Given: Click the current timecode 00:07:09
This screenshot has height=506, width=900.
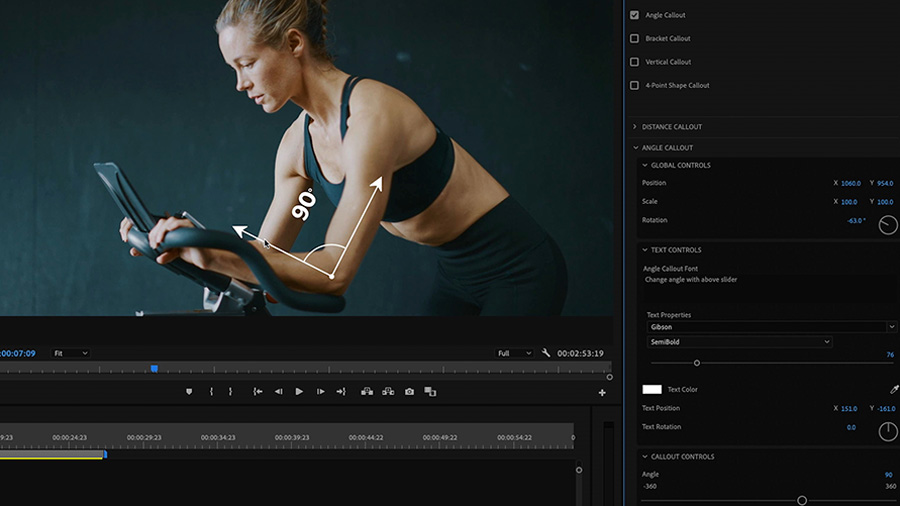Looking at the screenshot, I should [x=18, y=353].
